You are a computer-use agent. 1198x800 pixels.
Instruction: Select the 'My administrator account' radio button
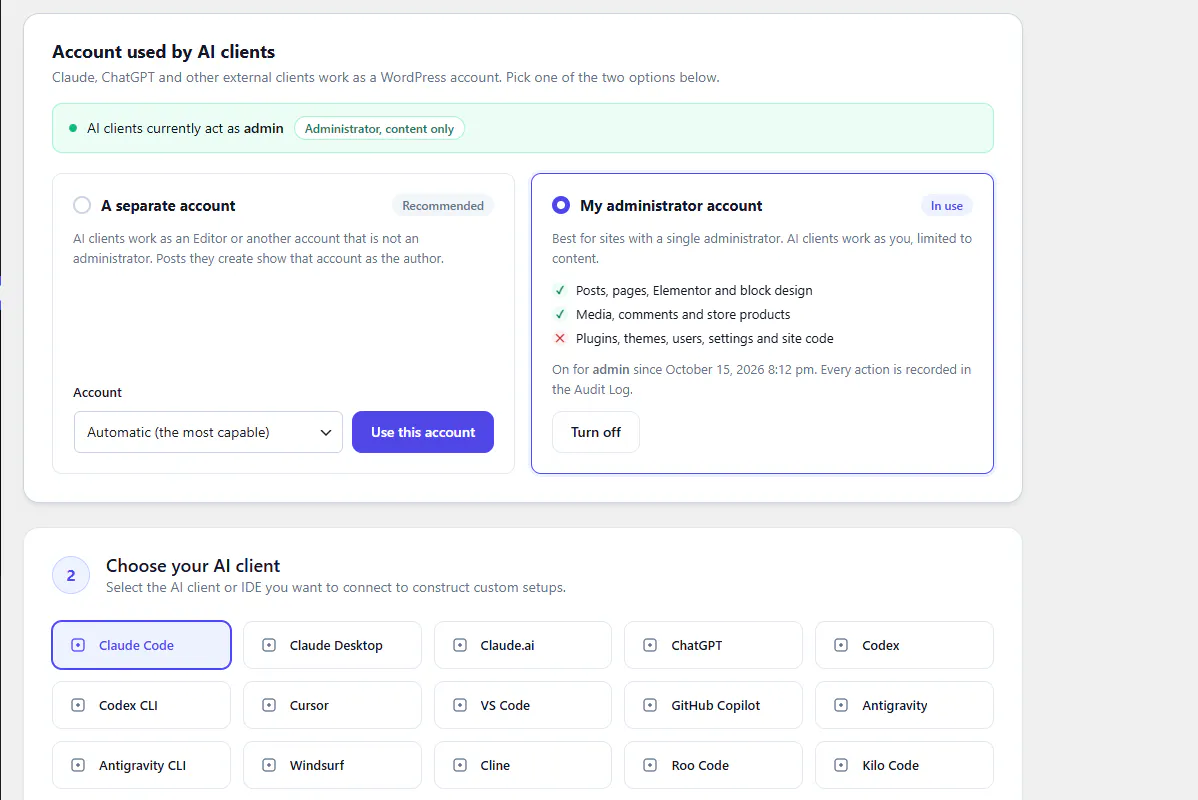pos(561,205)
